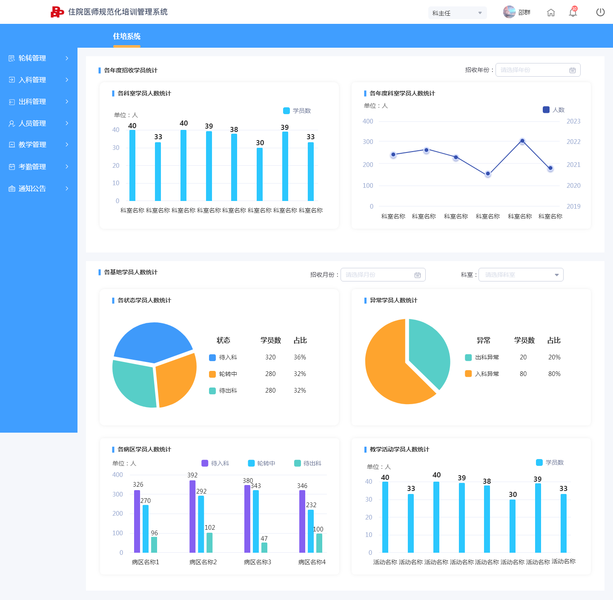Click username text beside avatar
Image resolution: width=613 pixels, height=600 pixels.
tap(524, 13)
